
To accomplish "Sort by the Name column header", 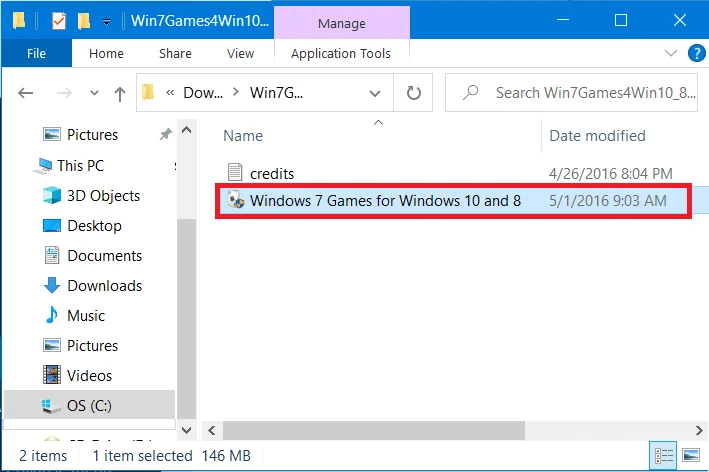I will coord(243,136).
